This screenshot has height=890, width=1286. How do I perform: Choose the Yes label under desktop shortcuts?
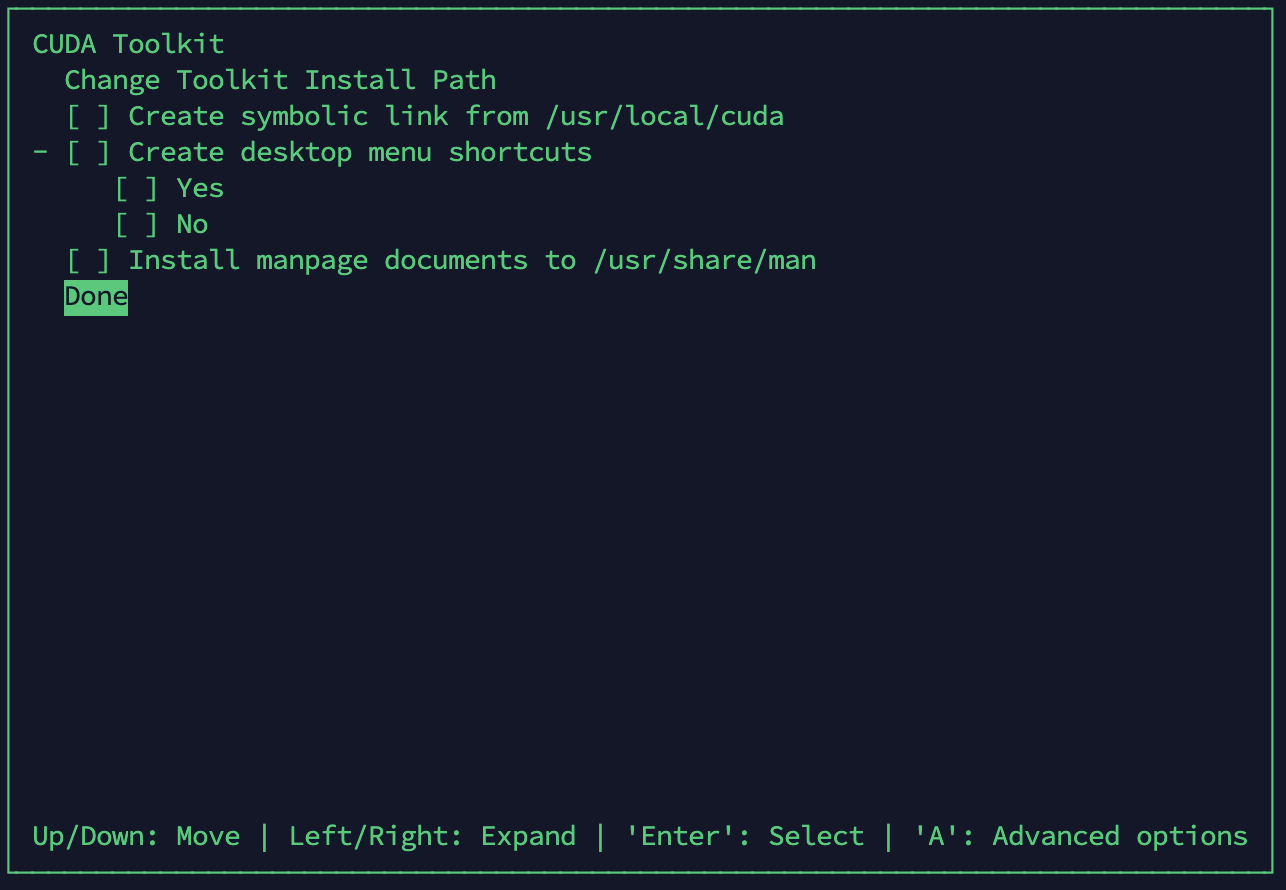pos(200,188)
